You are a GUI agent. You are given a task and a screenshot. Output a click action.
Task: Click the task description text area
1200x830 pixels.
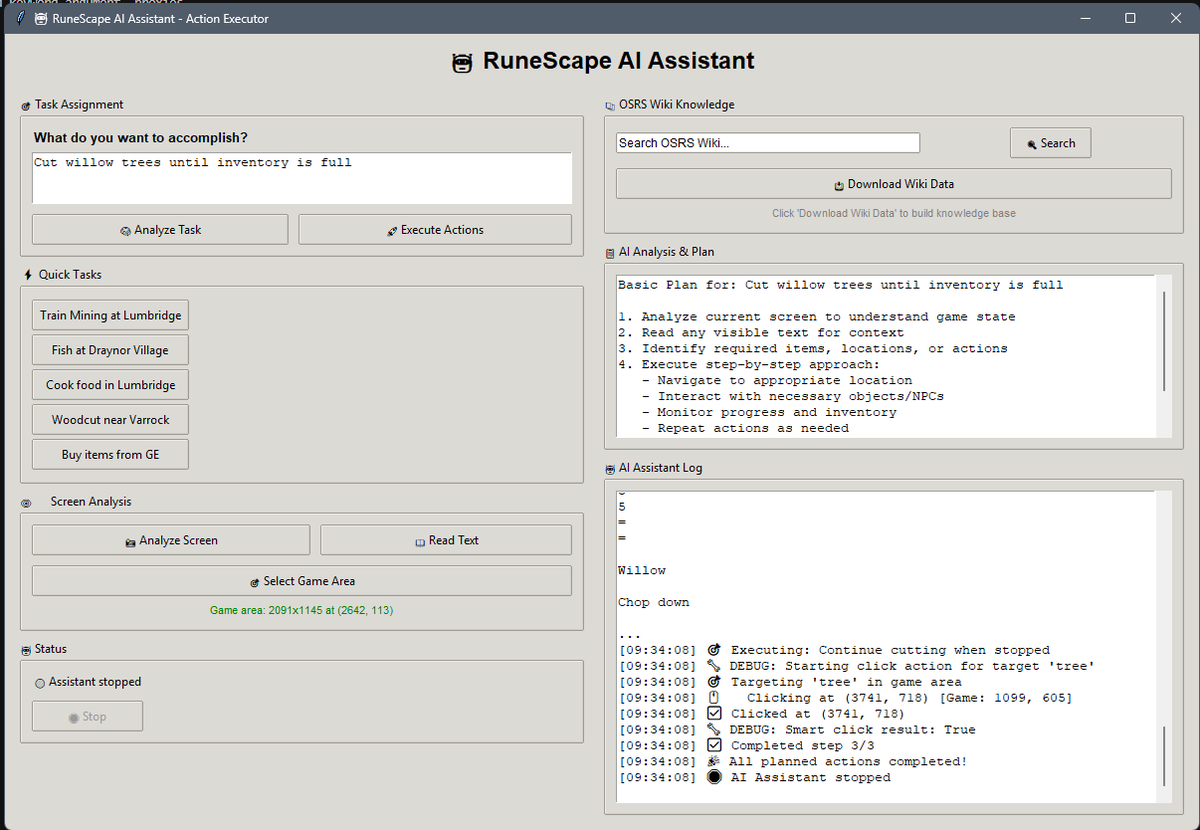(x=300, y=178)
